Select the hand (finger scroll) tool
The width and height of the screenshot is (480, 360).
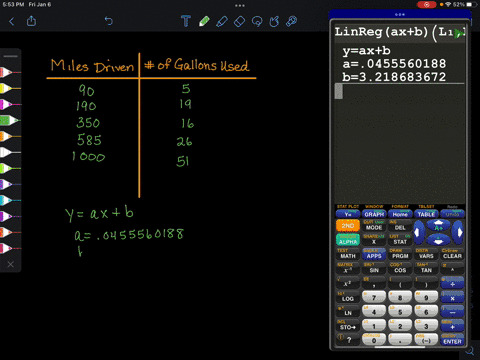pyautogui.click(x=274, y=21)
